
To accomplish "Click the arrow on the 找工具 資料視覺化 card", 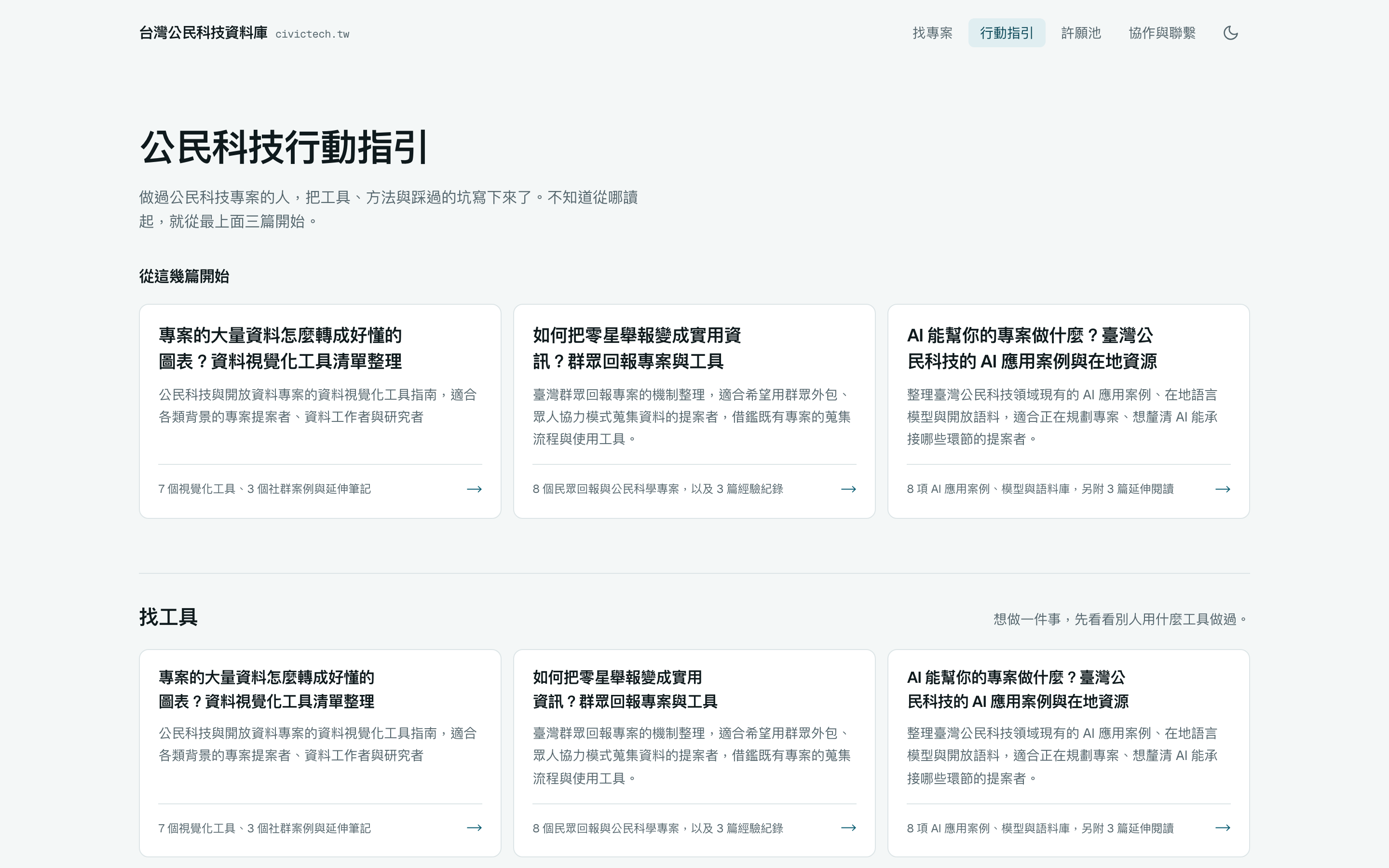I will coord(474,828).
